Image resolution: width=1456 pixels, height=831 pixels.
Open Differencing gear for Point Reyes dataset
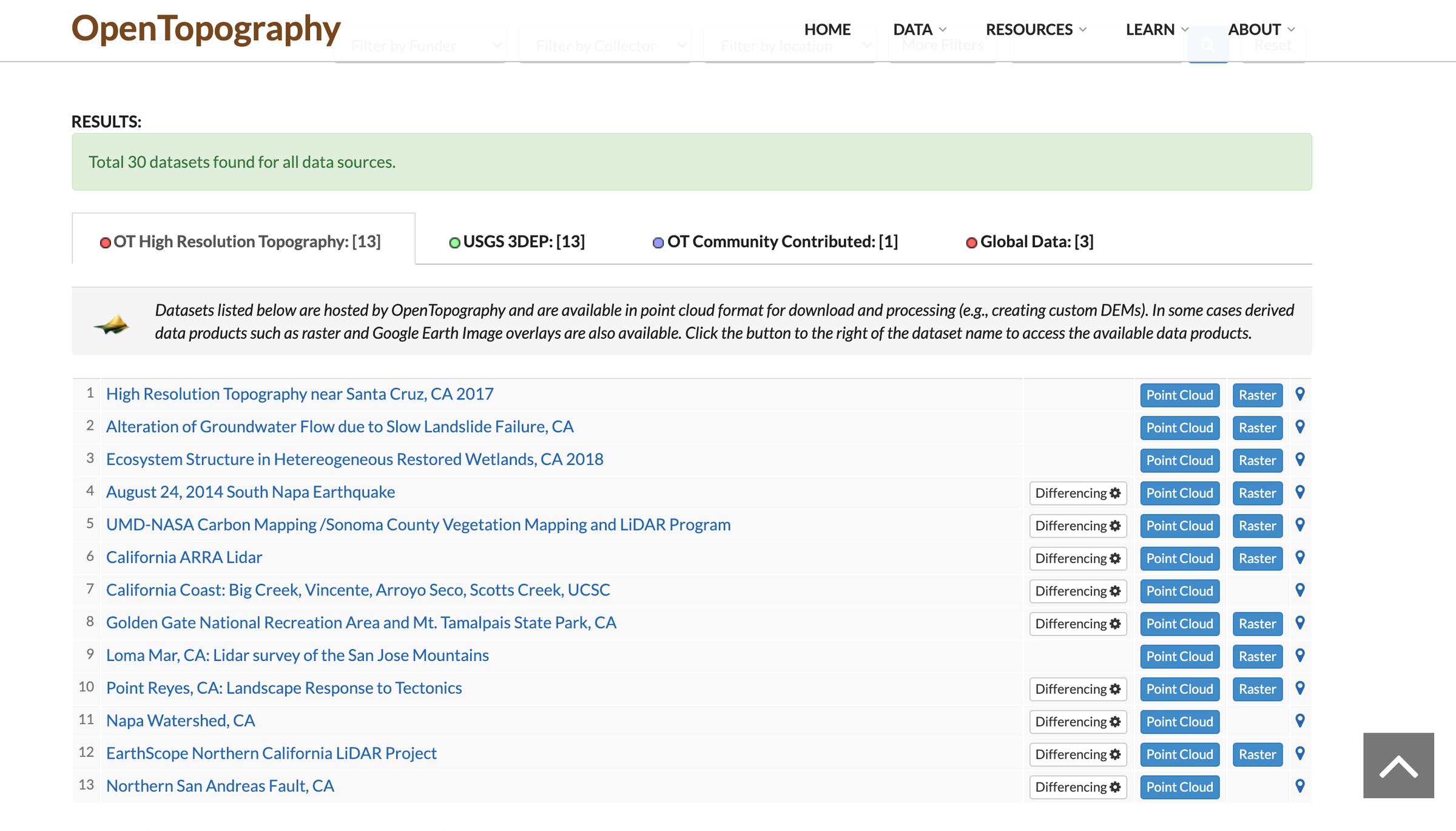coord(1077,689)
